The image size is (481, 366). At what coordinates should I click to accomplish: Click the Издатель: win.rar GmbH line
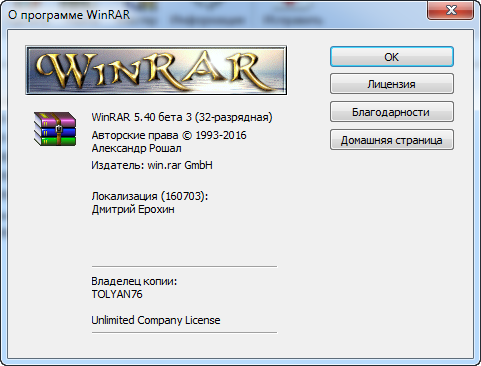(x=152, y=165)
